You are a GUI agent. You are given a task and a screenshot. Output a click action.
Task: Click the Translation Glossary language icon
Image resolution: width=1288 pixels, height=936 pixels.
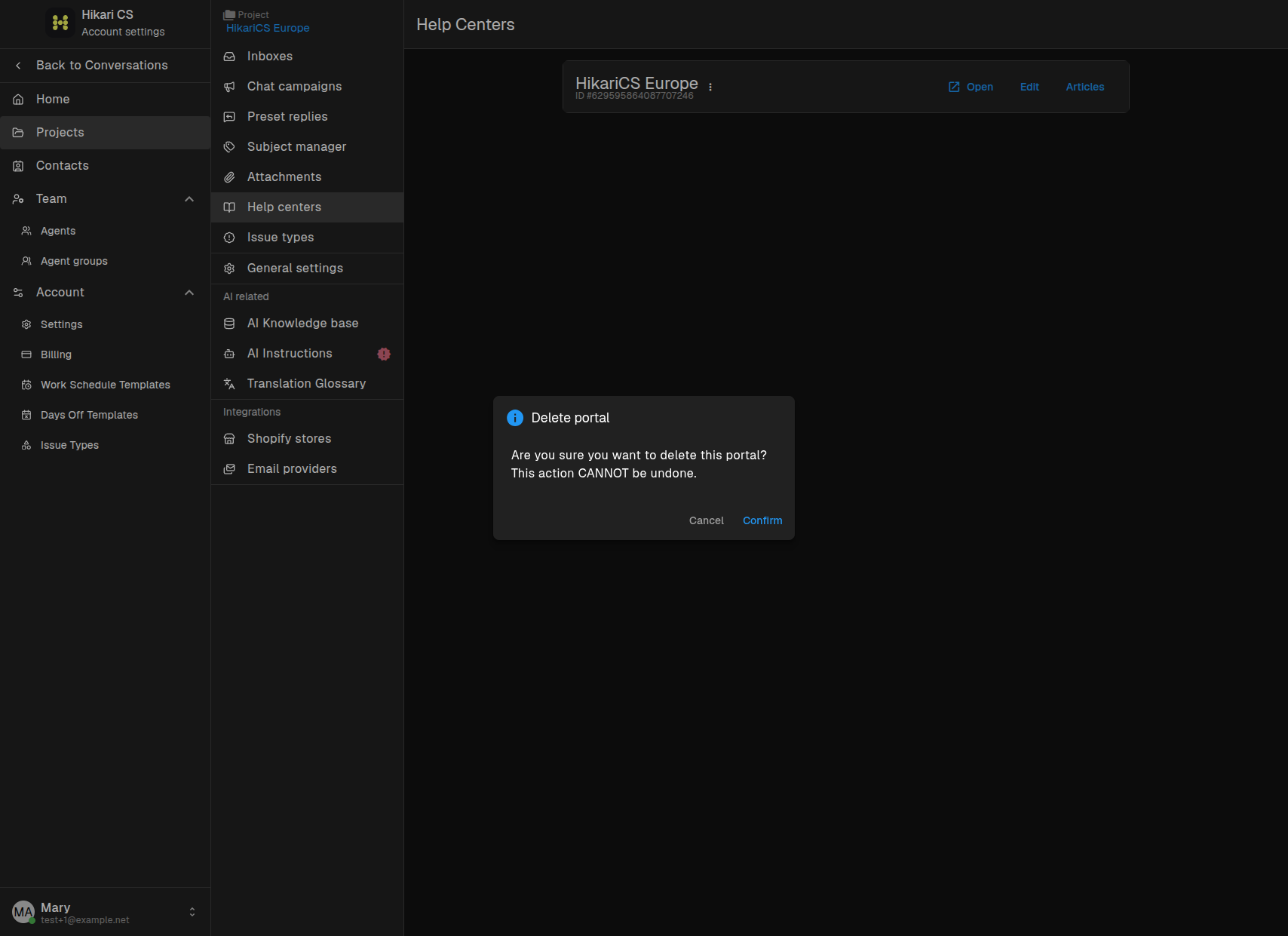[x=229, y=384]
